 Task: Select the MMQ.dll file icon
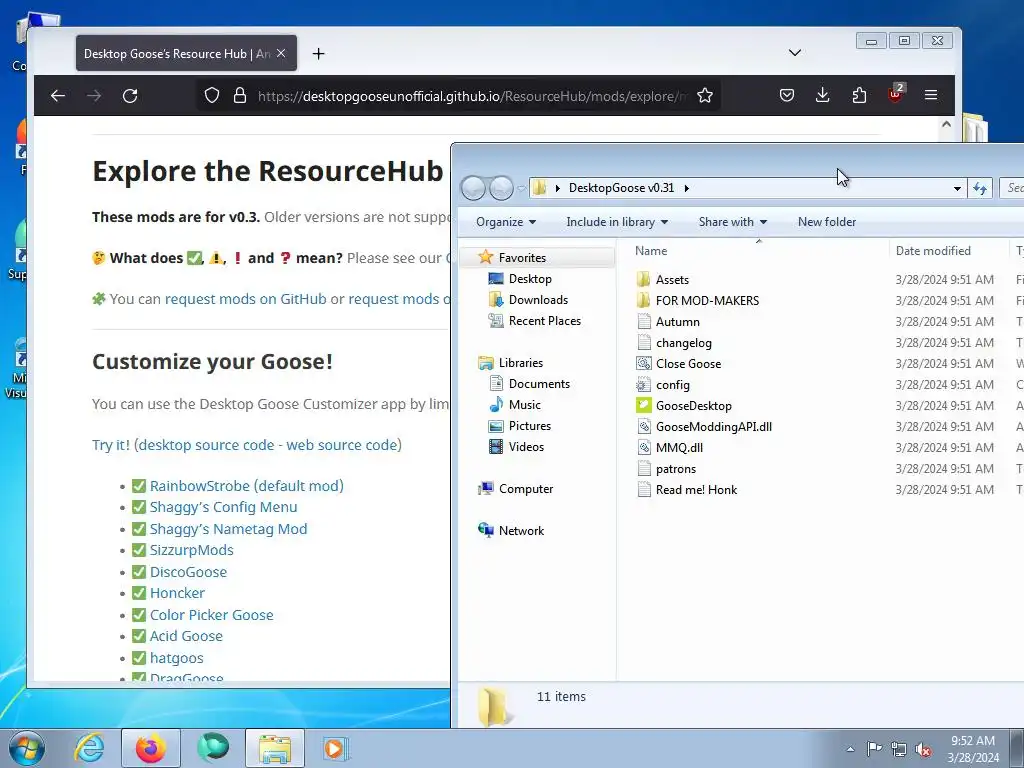coord(644,447)
